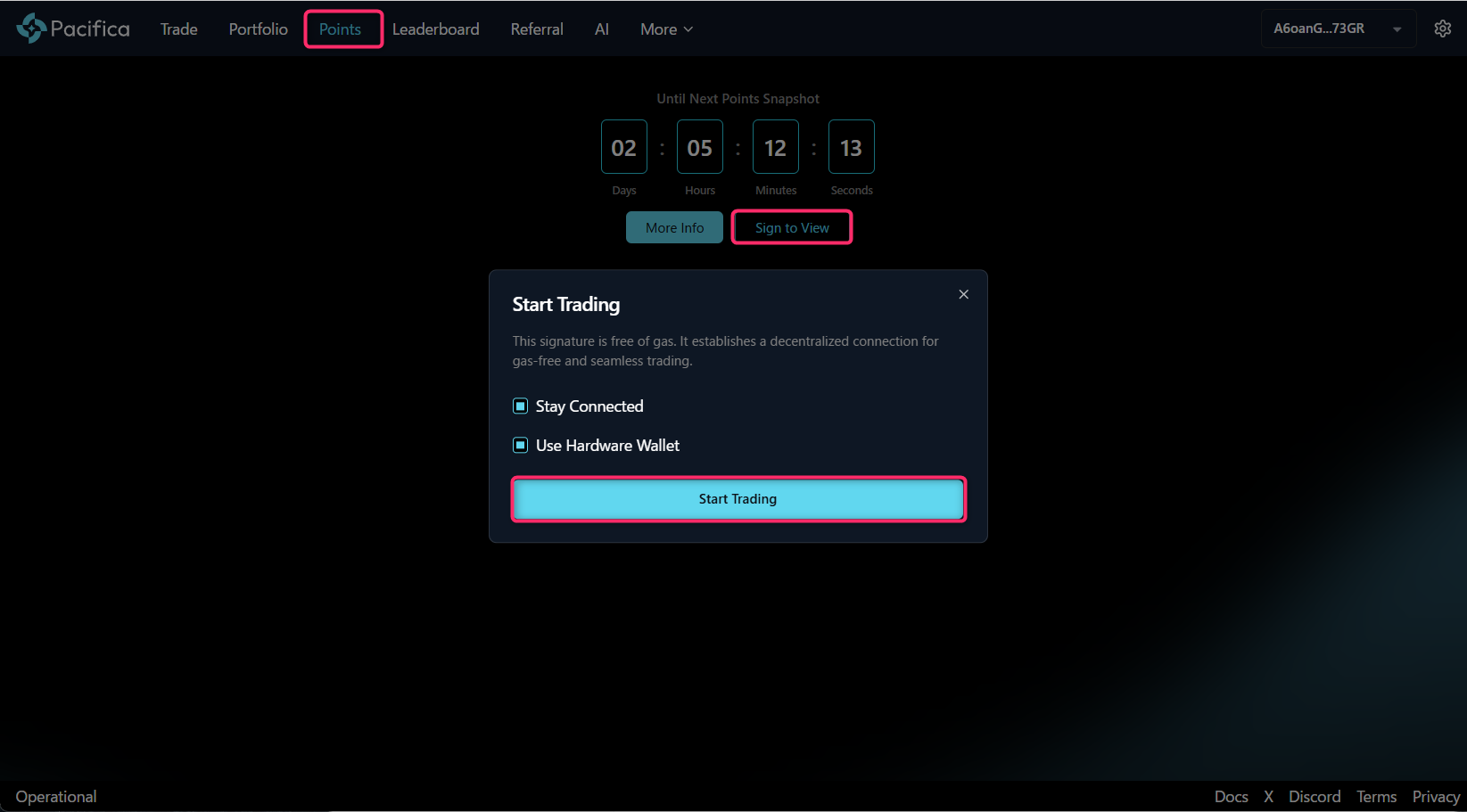The width and height of the screenshot is (1467, 812).
Task: Open the wallet account A6oanG...73GR dropdown
Action: [x=1337, y=29]
